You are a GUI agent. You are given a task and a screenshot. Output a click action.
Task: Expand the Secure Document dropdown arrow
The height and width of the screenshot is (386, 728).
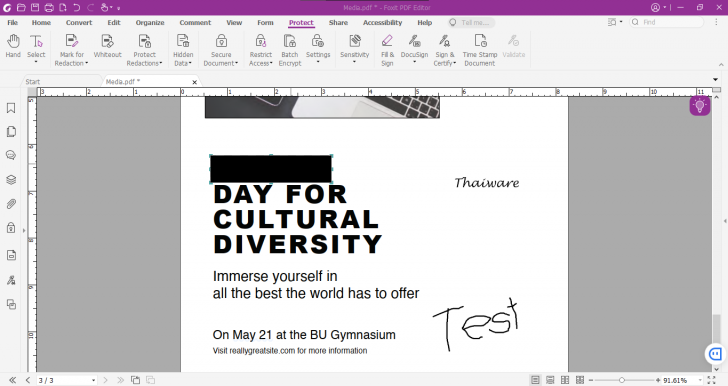pos(236,63)
